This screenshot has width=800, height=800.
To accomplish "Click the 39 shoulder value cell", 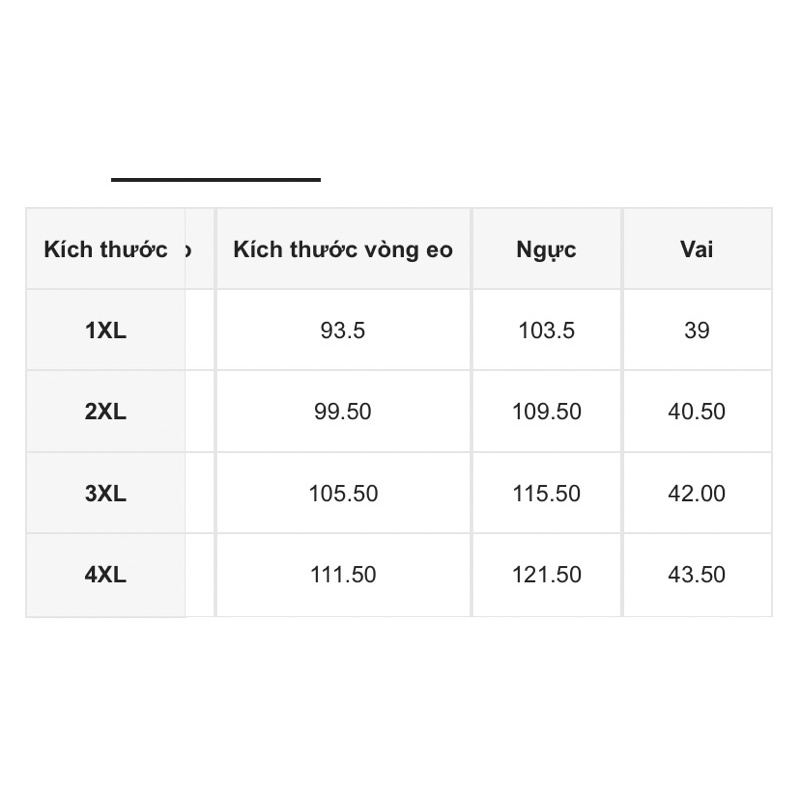I will [x=697, y=330].
